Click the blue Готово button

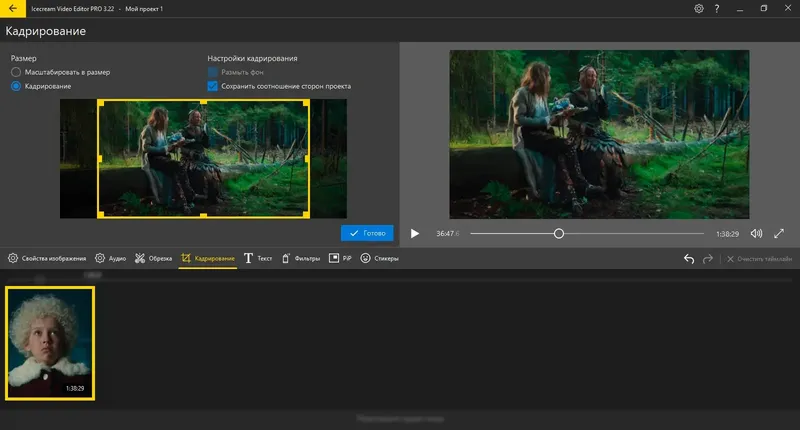pos(367,233)
